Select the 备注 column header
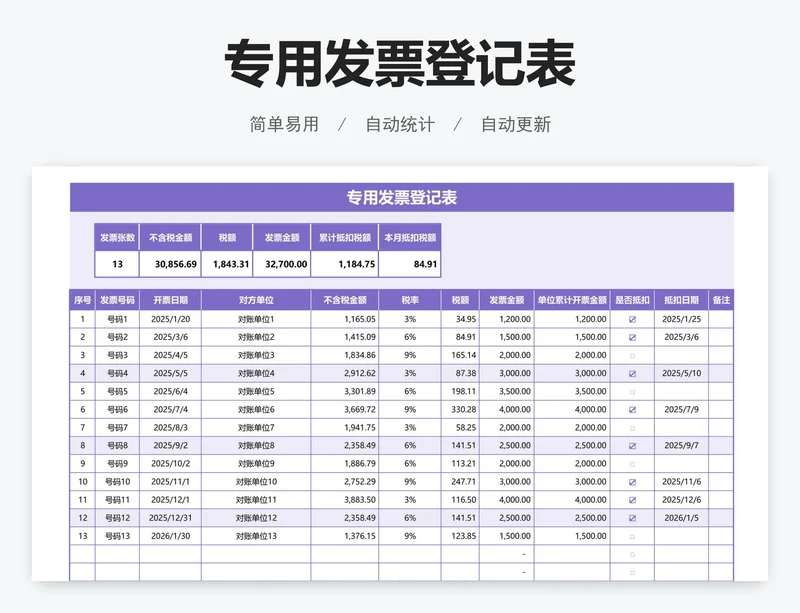 click(721, 300)
